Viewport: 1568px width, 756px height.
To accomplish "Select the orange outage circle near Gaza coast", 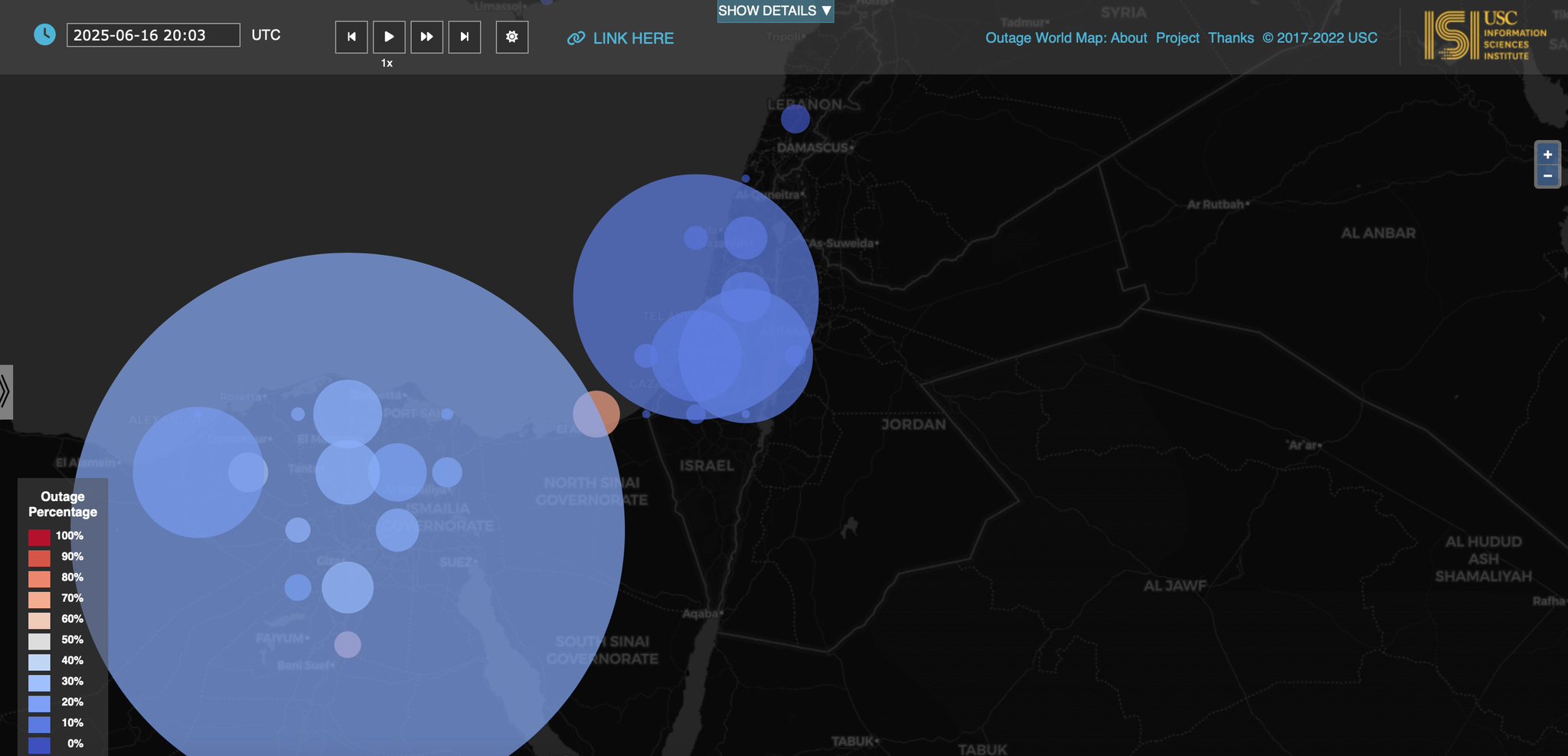I will click(596, 414).
